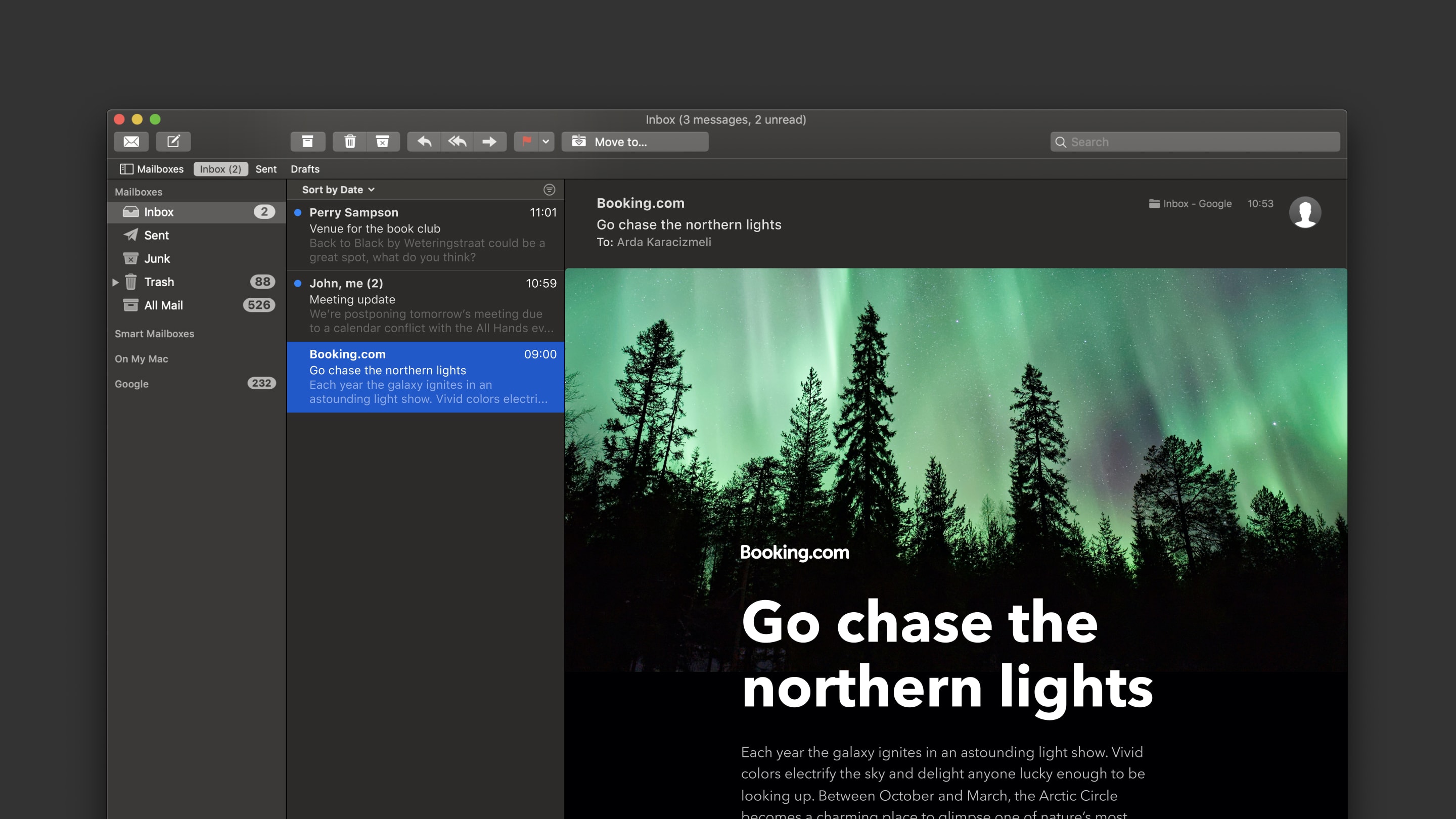Click the green full screen button
This screenshot has height=819, width=1456.
click(155, 119)
